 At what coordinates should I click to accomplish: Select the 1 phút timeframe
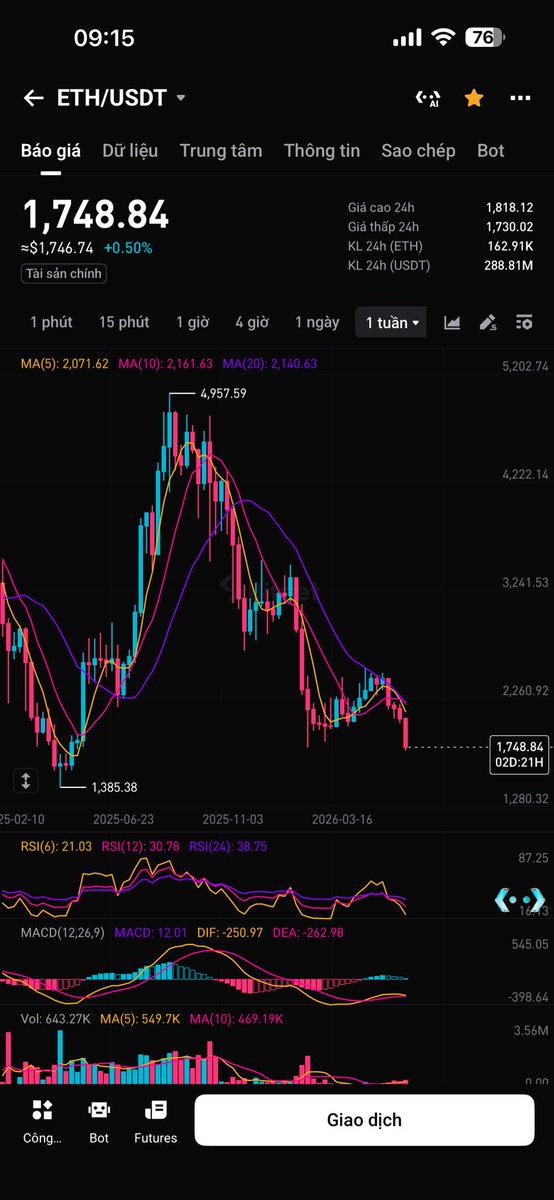coord(51,322)
